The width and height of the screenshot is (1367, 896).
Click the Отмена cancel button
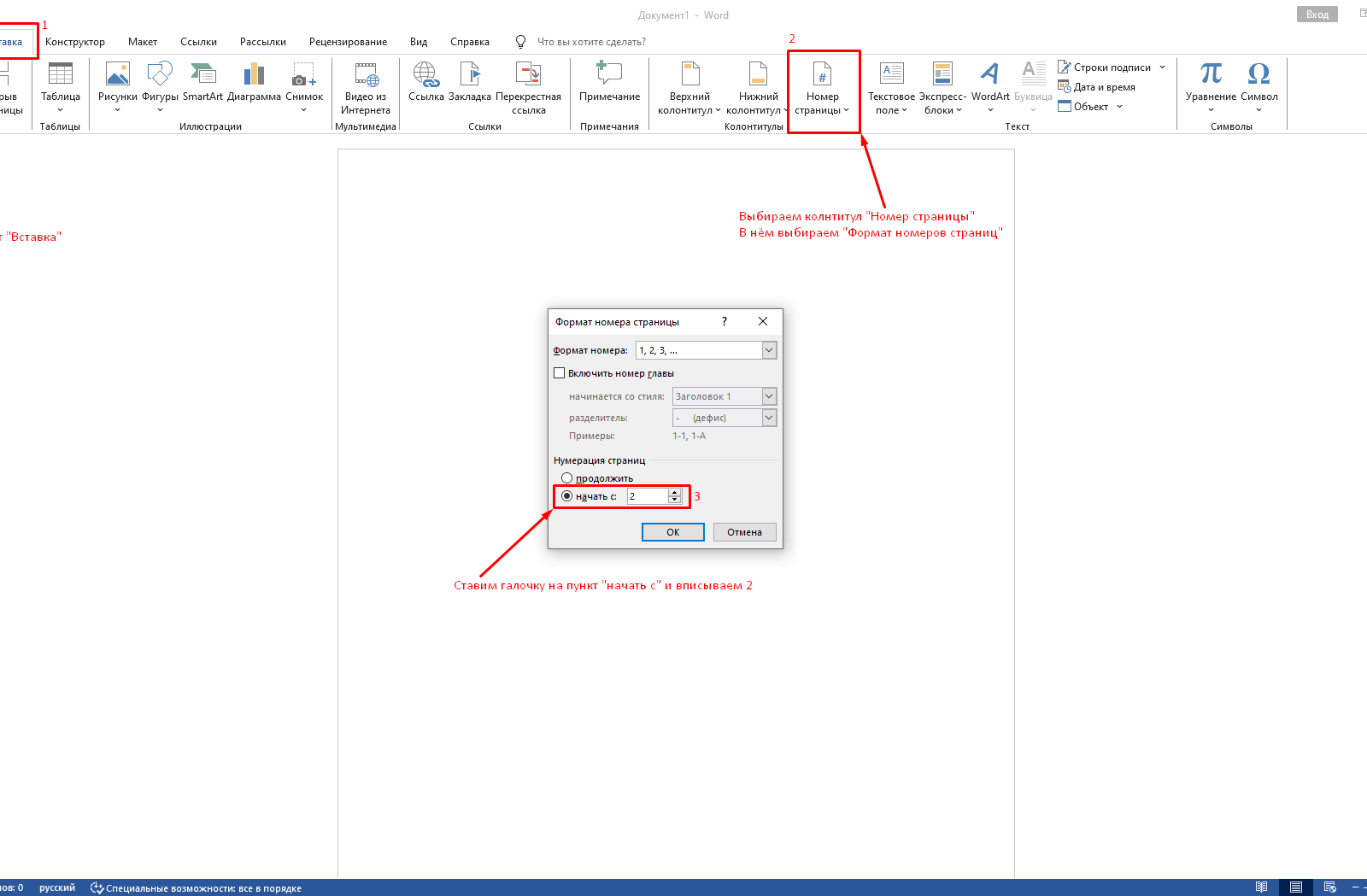tap(744, 532)
